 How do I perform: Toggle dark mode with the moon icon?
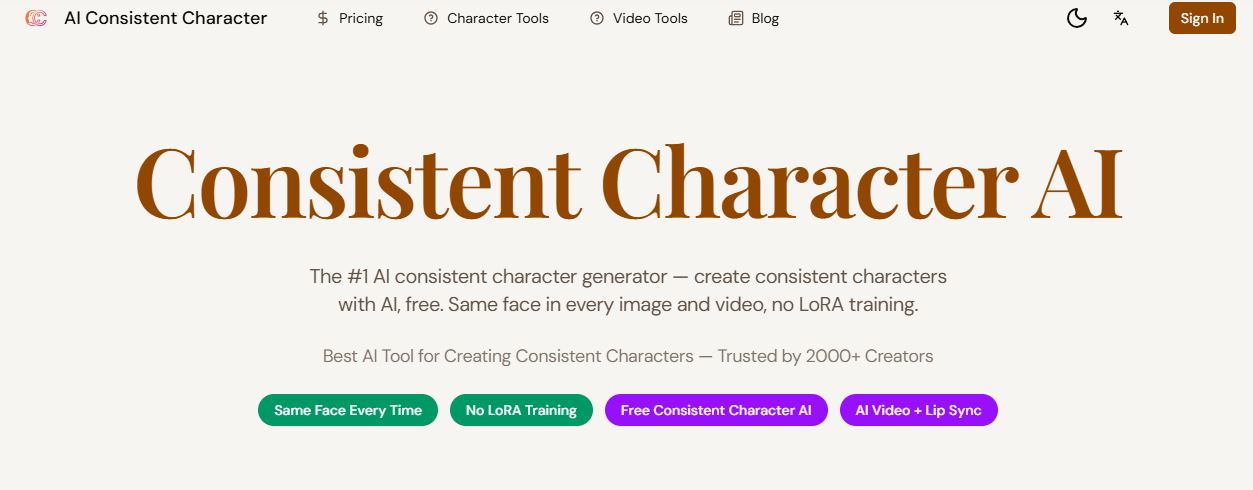click(x=1077, y=18)
